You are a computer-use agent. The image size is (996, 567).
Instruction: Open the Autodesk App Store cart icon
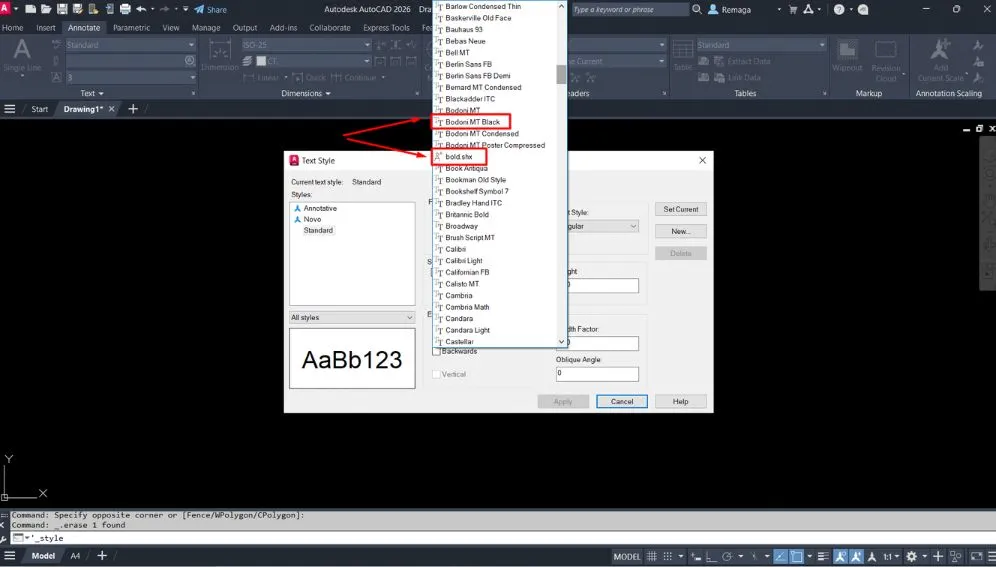click(793, 10)
